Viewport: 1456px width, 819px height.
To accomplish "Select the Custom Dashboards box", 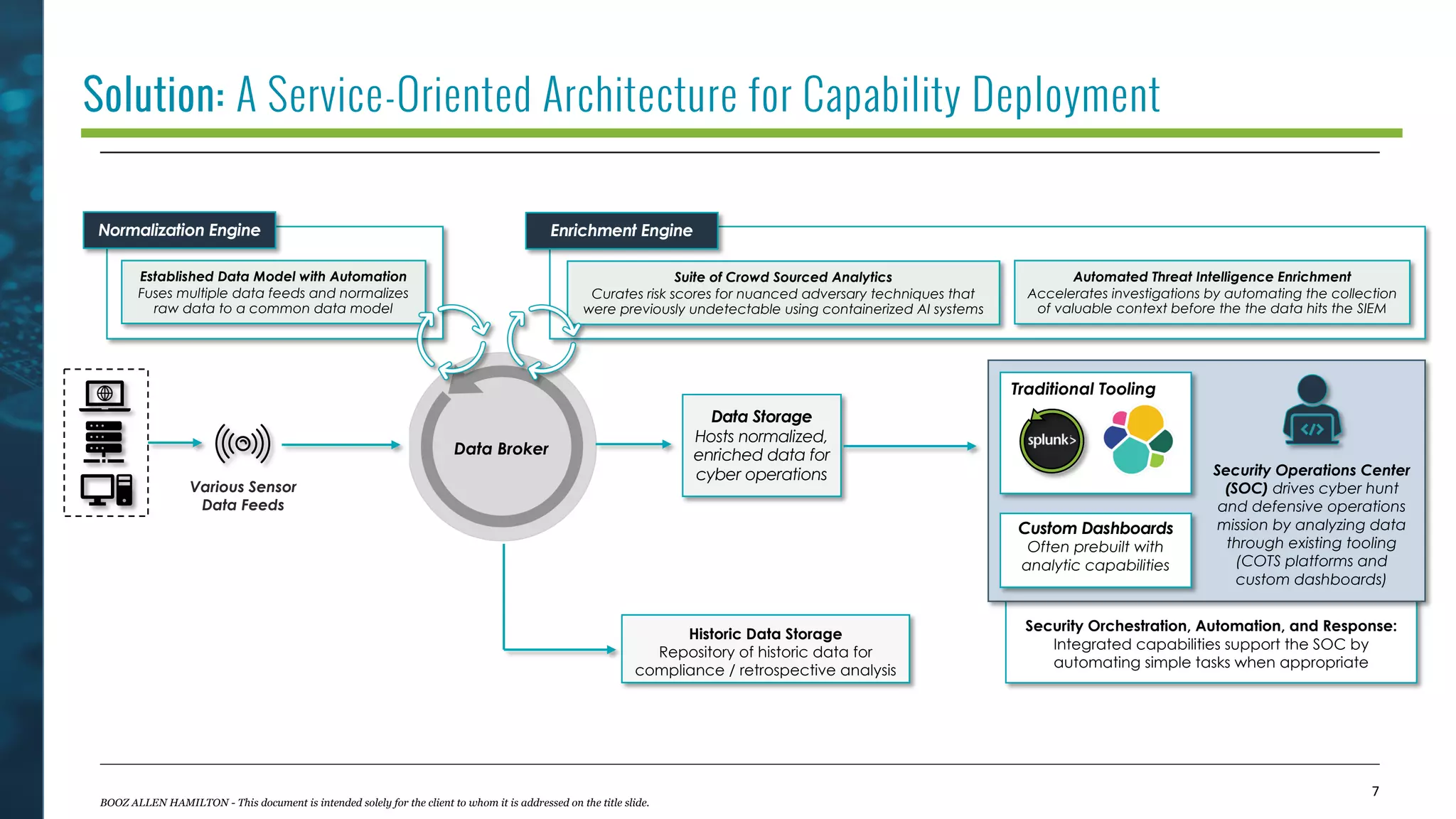I will [x=1095, y=550].
